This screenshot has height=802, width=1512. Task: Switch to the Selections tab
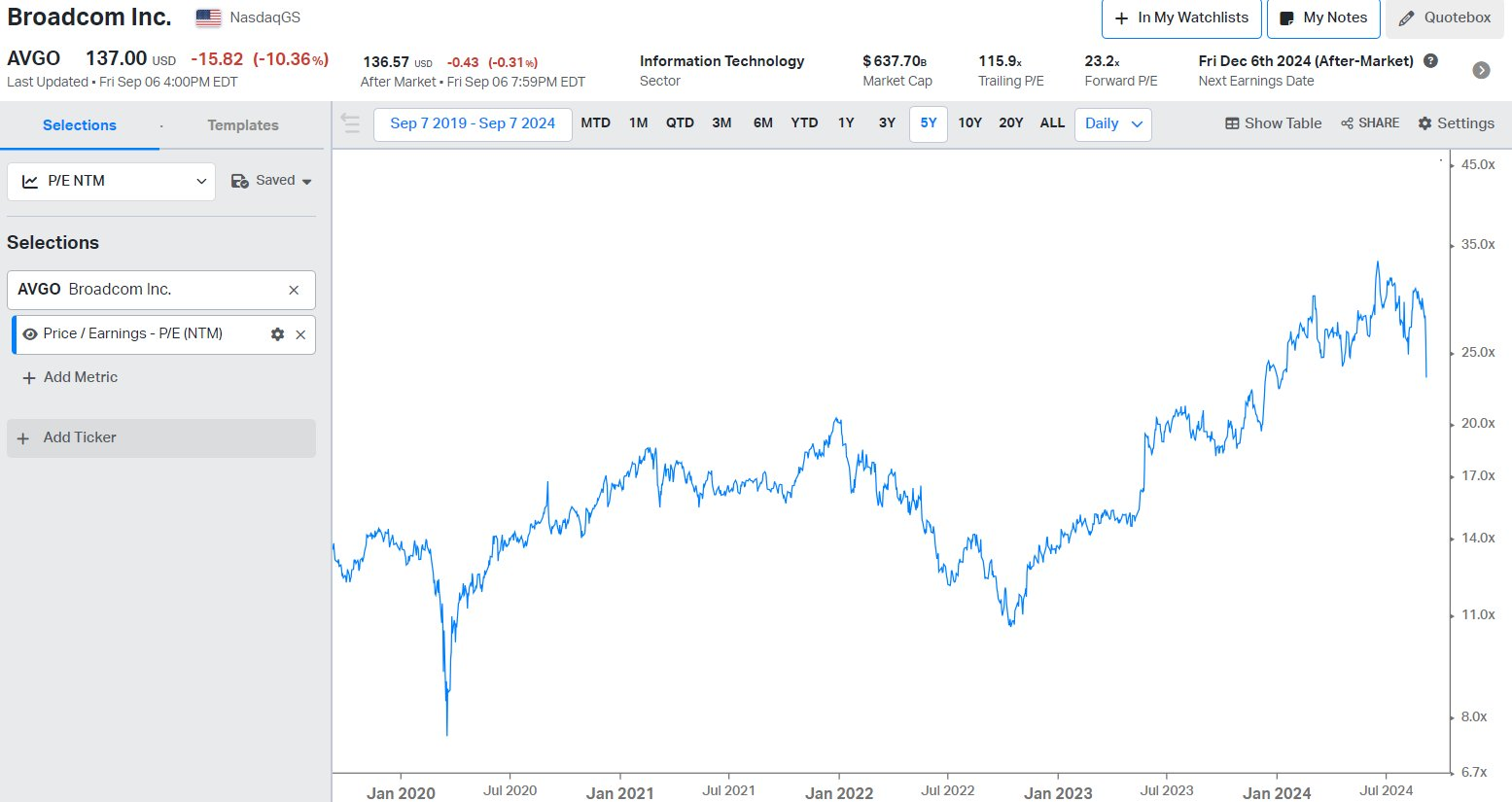pos(80,125)
